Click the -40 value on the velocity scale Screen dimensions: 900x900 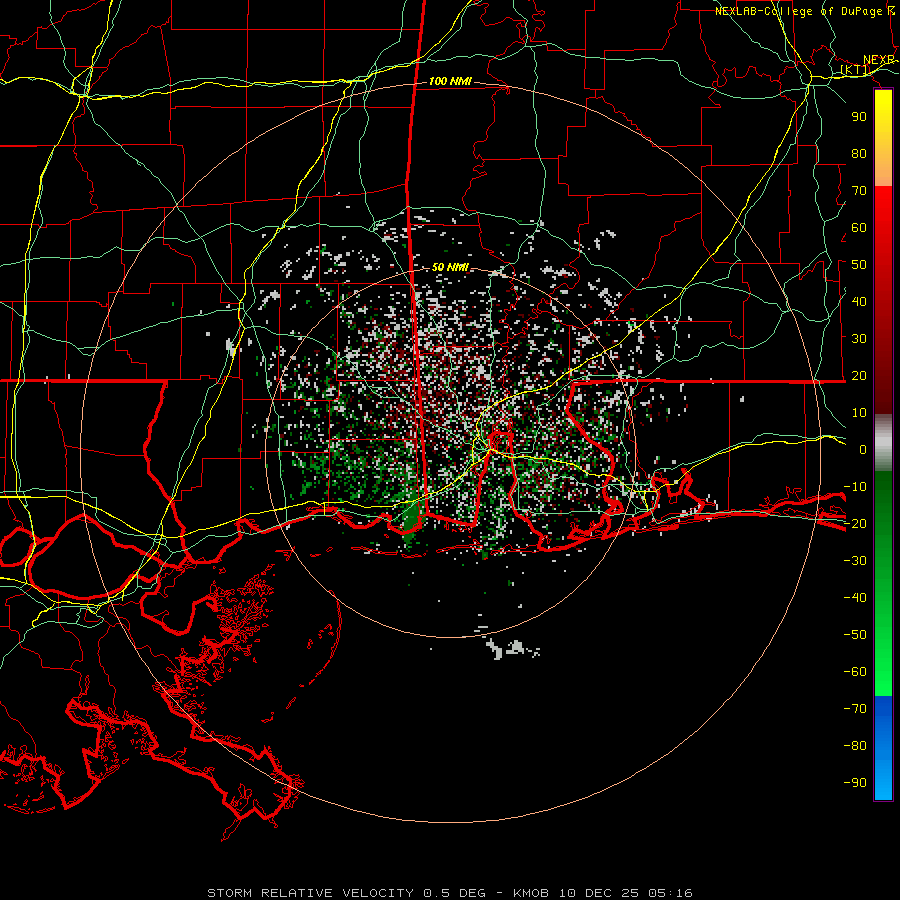pyautogui.click(x=855, y=598)
